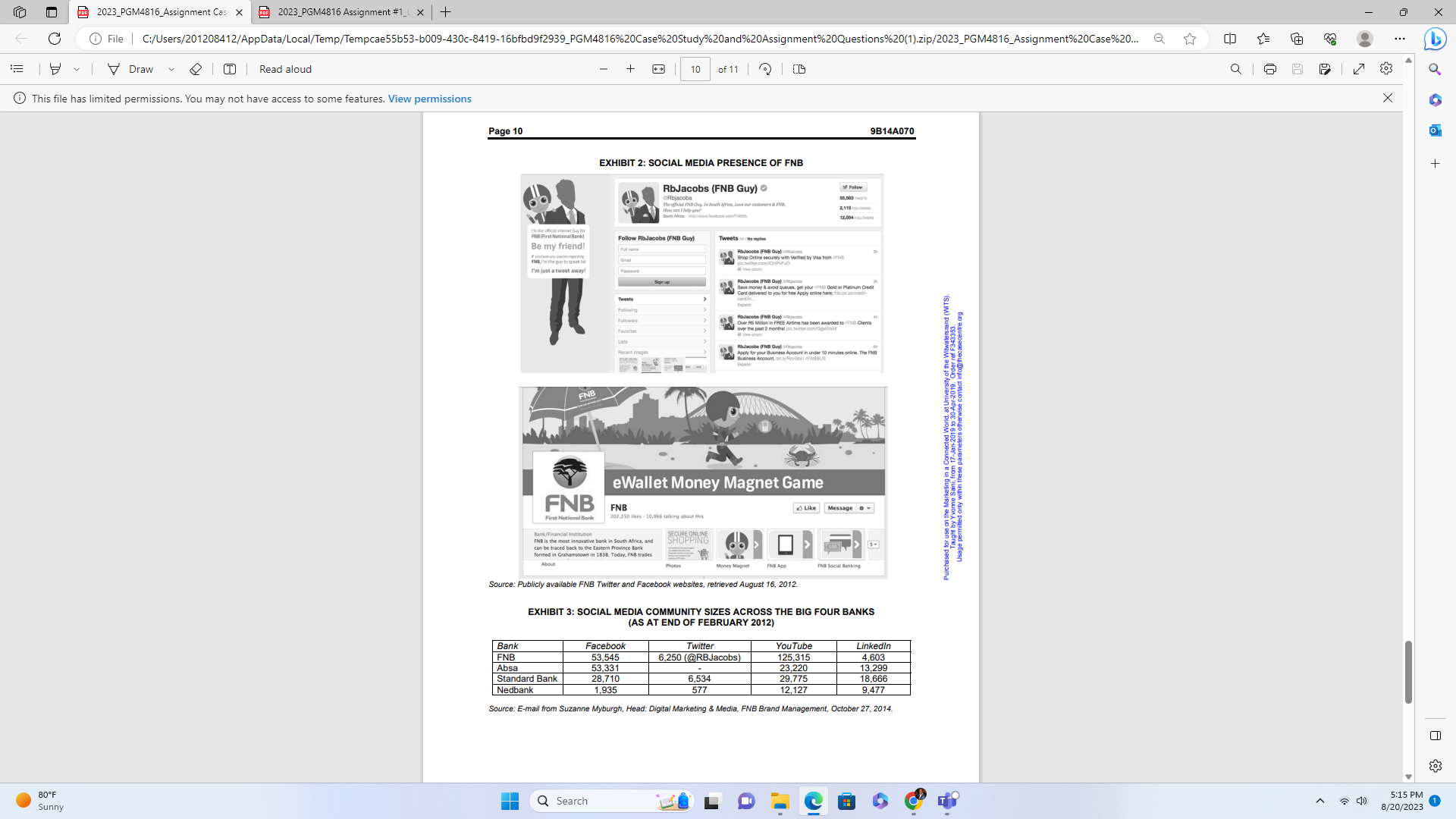1456x819 pixels.
Task: Rotate the PDF page
Action: coord(765,69)
